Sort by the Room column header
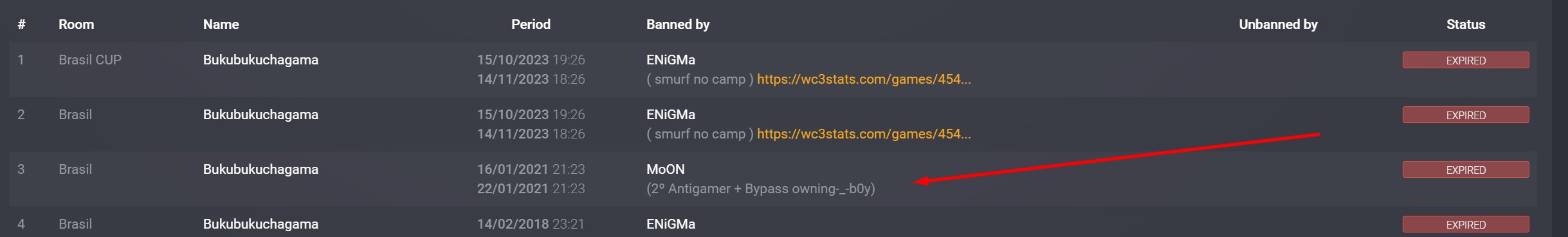 (x=76, y=24)
